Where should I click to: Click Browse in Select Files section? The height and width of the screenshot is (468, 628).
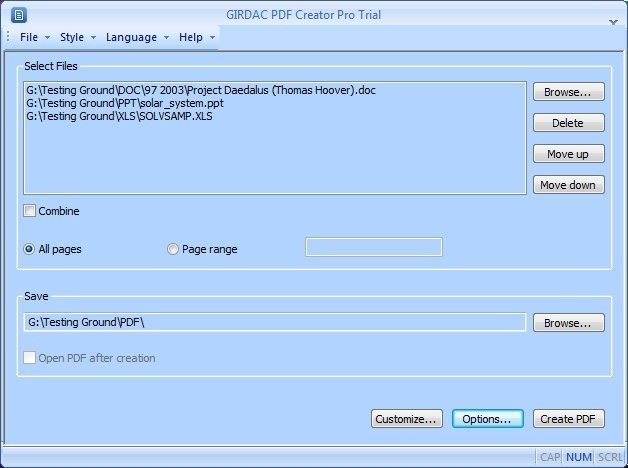pos(568,92)
